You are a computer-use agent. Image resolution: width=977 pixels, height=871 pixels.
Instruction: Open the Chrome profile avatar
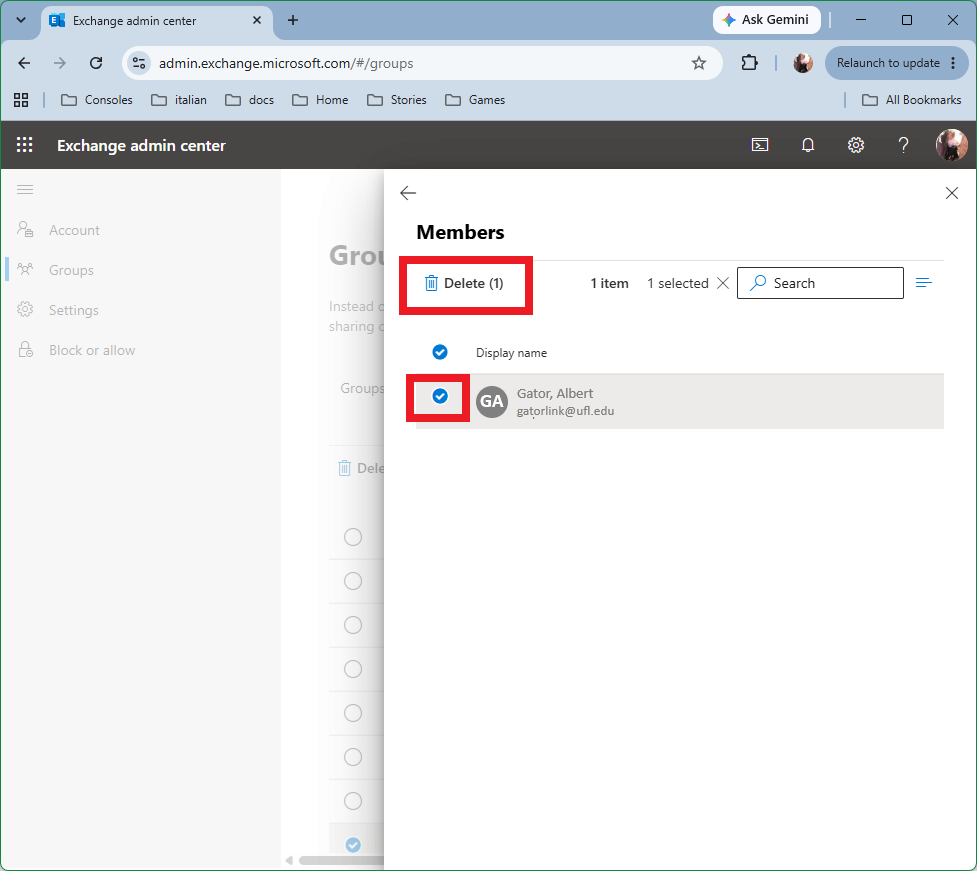803,63
